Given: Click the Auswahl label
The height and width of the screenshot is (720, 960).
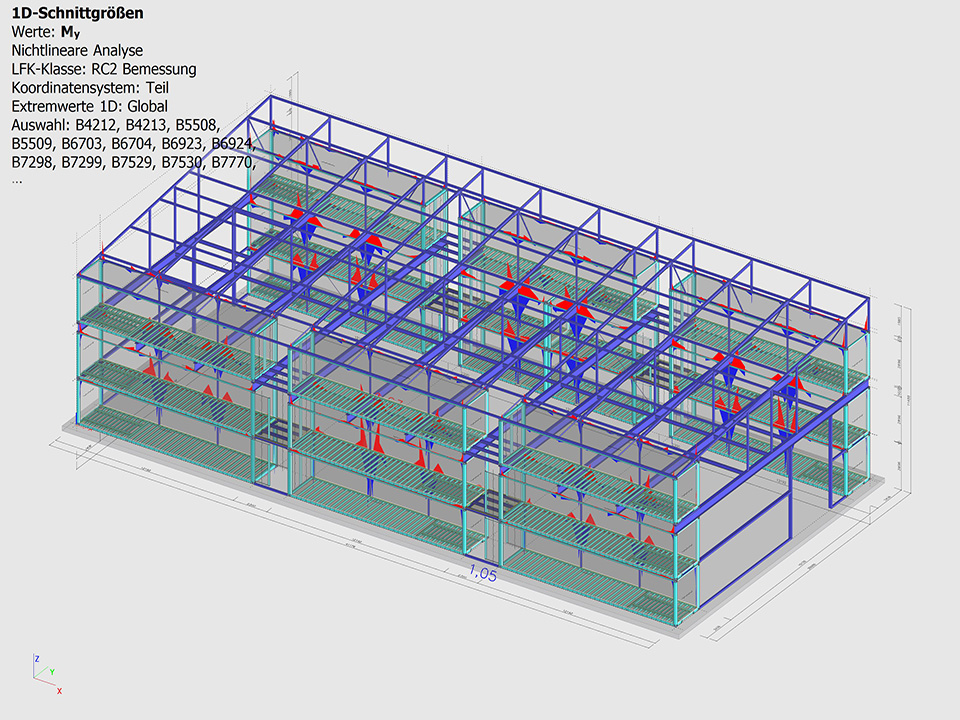Looking at the screenshot, I should tap(39, 125).
